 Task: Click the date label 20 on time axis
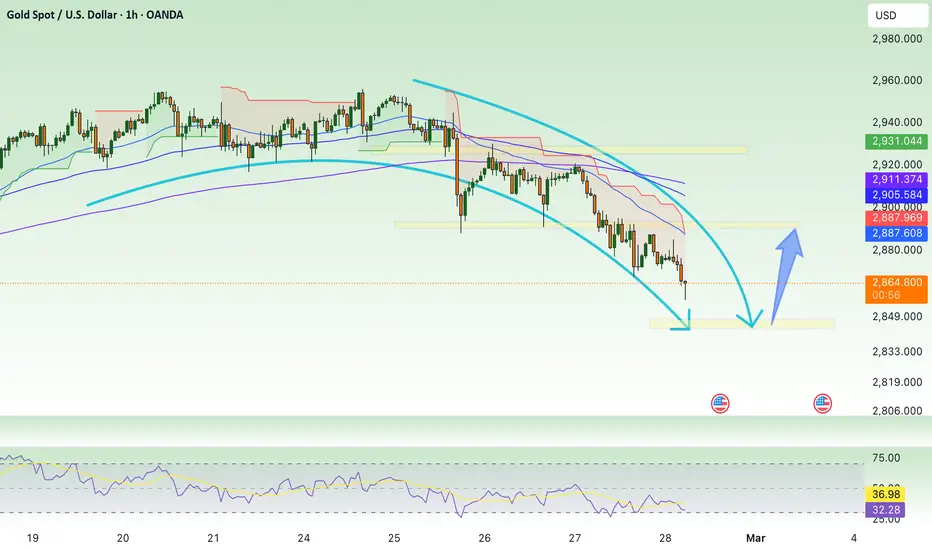tap(123, 538)
